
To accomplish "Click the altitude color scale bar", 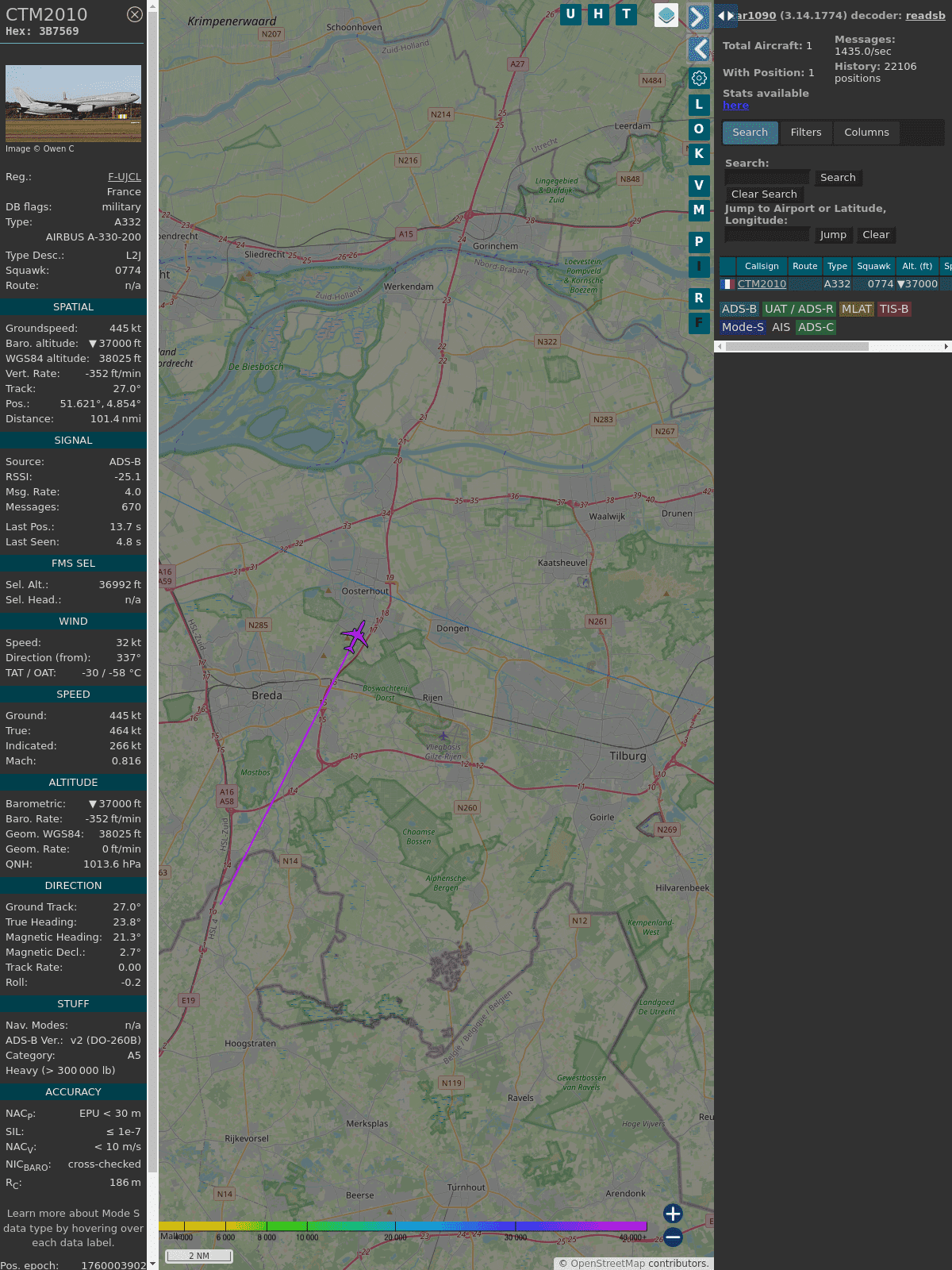I will point(403,1226).
